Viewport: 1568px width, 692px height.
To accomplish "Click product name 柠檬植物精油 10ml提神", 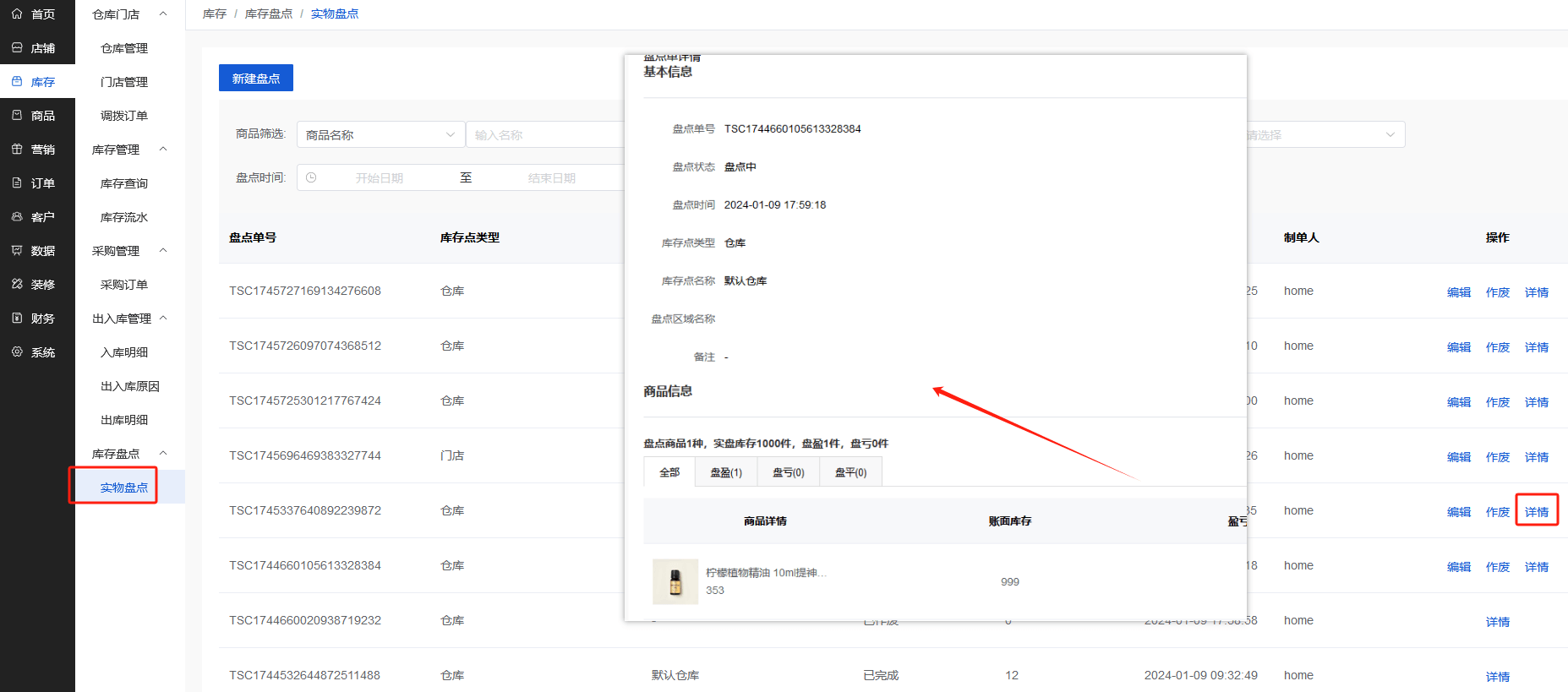I will pyautogui.click(x=766, y=573).
